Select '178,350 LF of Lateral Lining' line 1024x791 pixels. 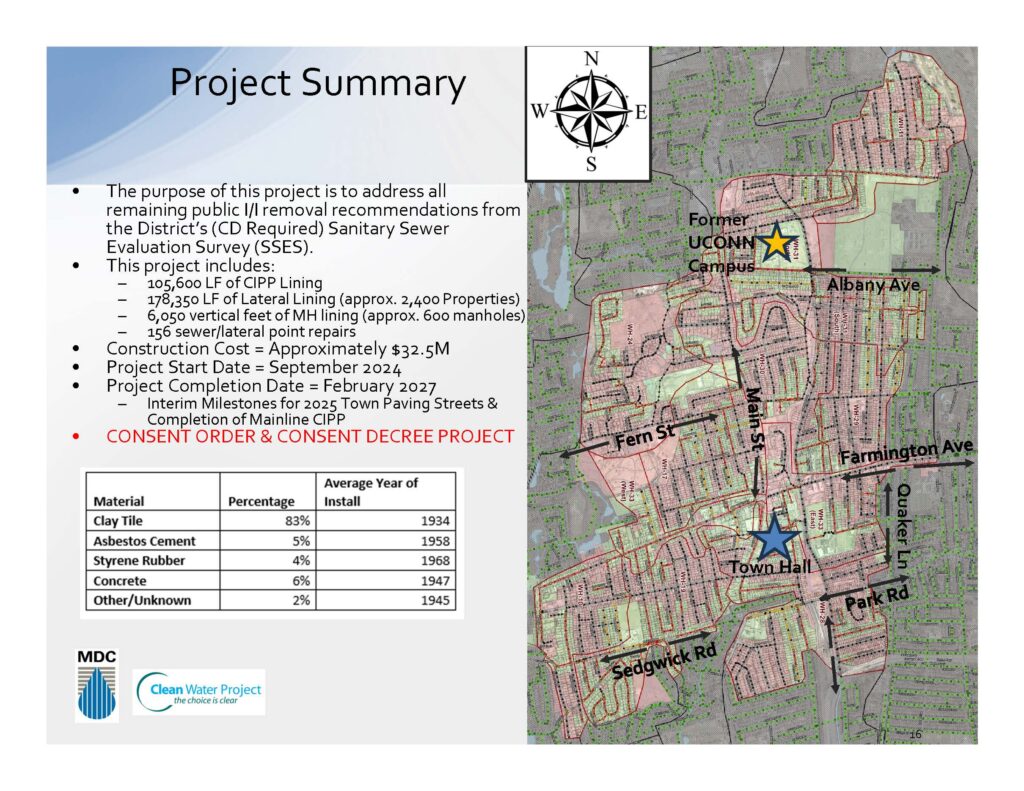333,299
